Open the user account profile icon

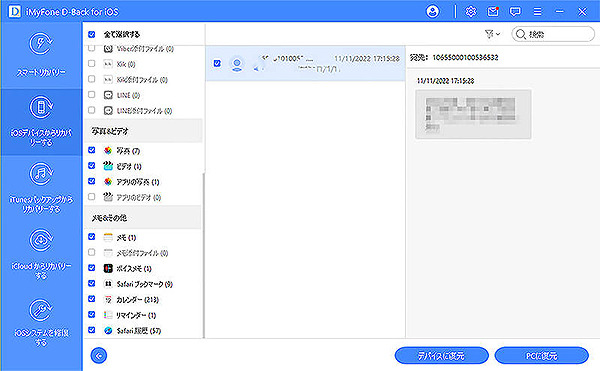[432, 11]
